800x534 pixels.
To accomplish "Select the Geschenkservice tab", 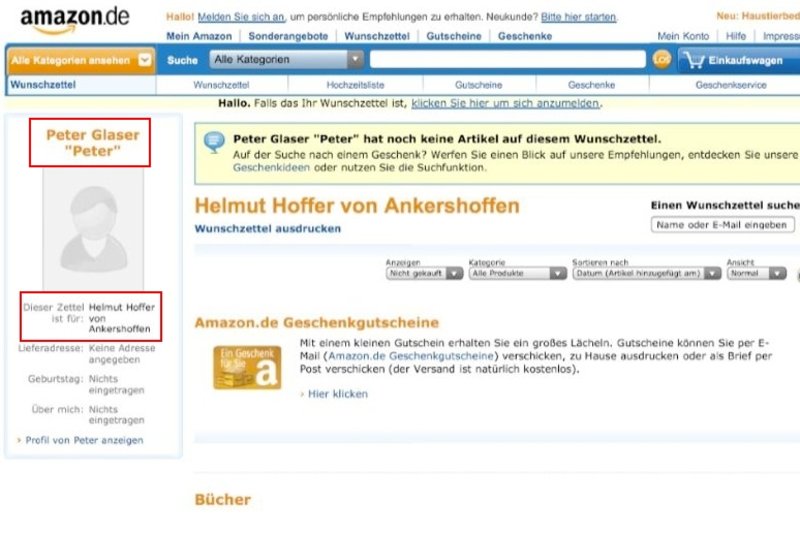I will coord(731,85).
